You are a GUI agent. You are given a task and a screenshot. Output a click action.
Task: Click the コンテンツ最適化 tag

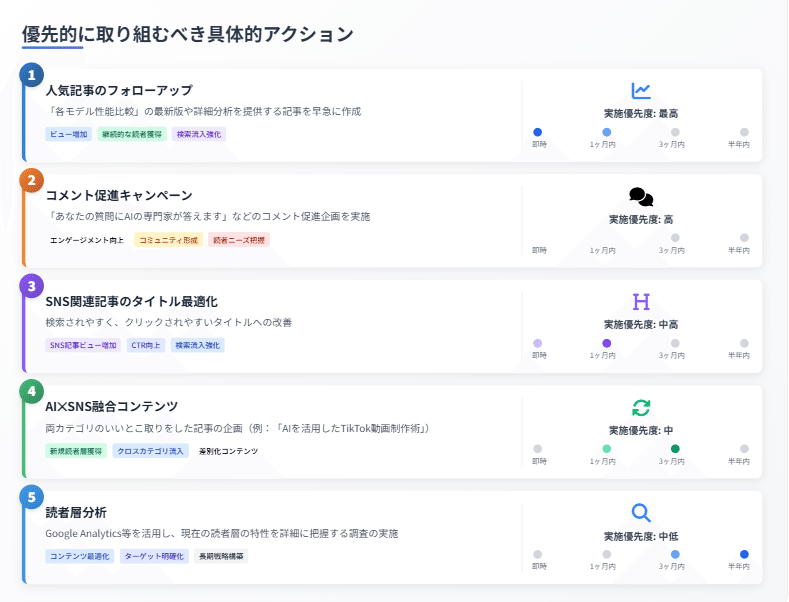tap(80, 556)
